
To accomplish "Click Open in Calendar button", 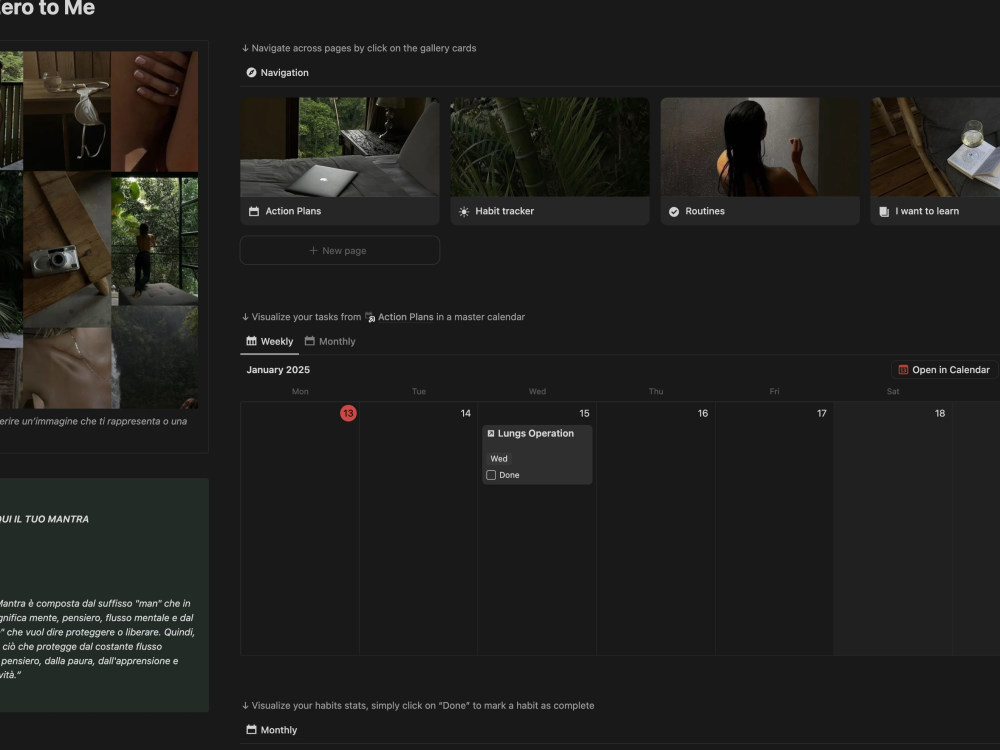I will tap(944, 370).
